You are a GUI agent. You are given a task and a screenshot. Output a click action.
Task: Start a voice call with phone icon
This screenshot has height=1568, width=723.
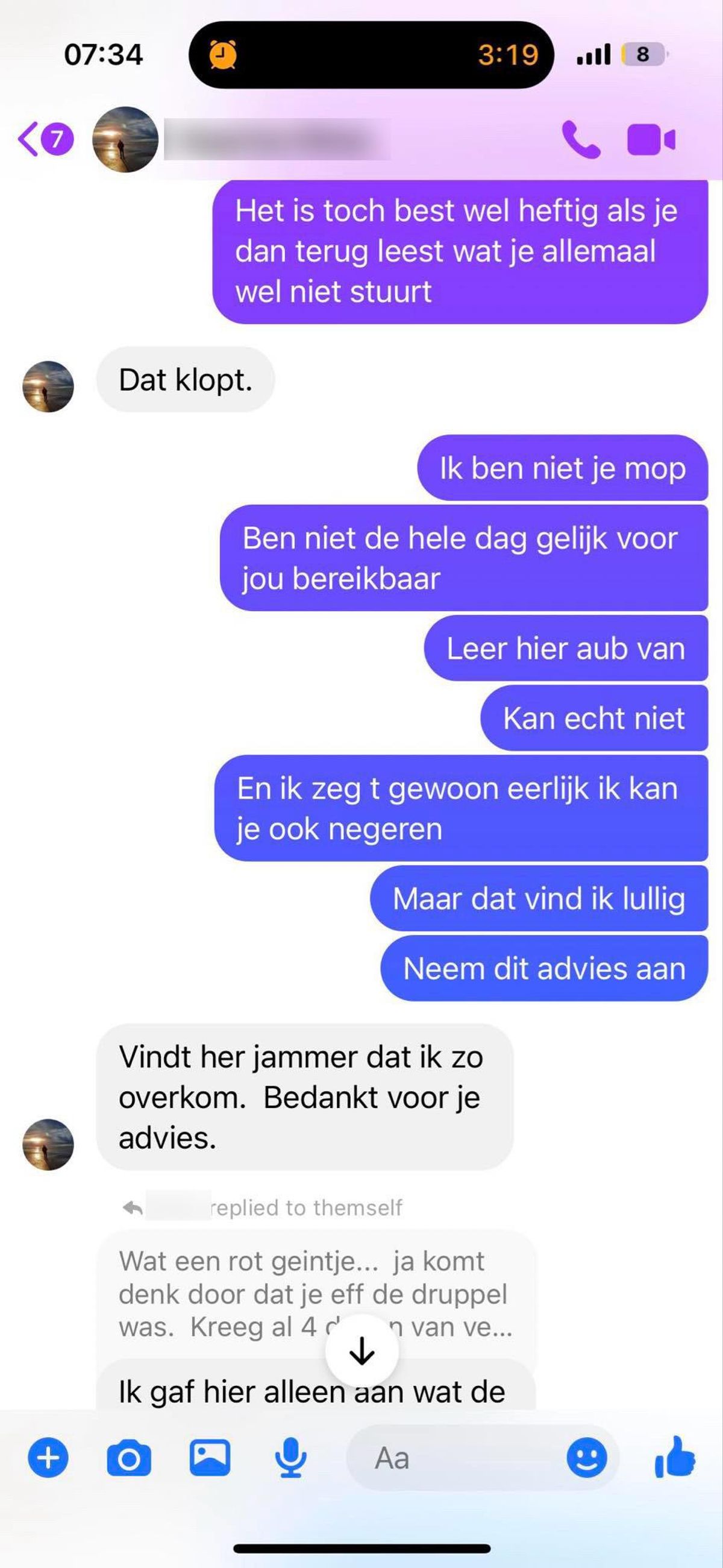pyautogui.click(x=581, y=140)
